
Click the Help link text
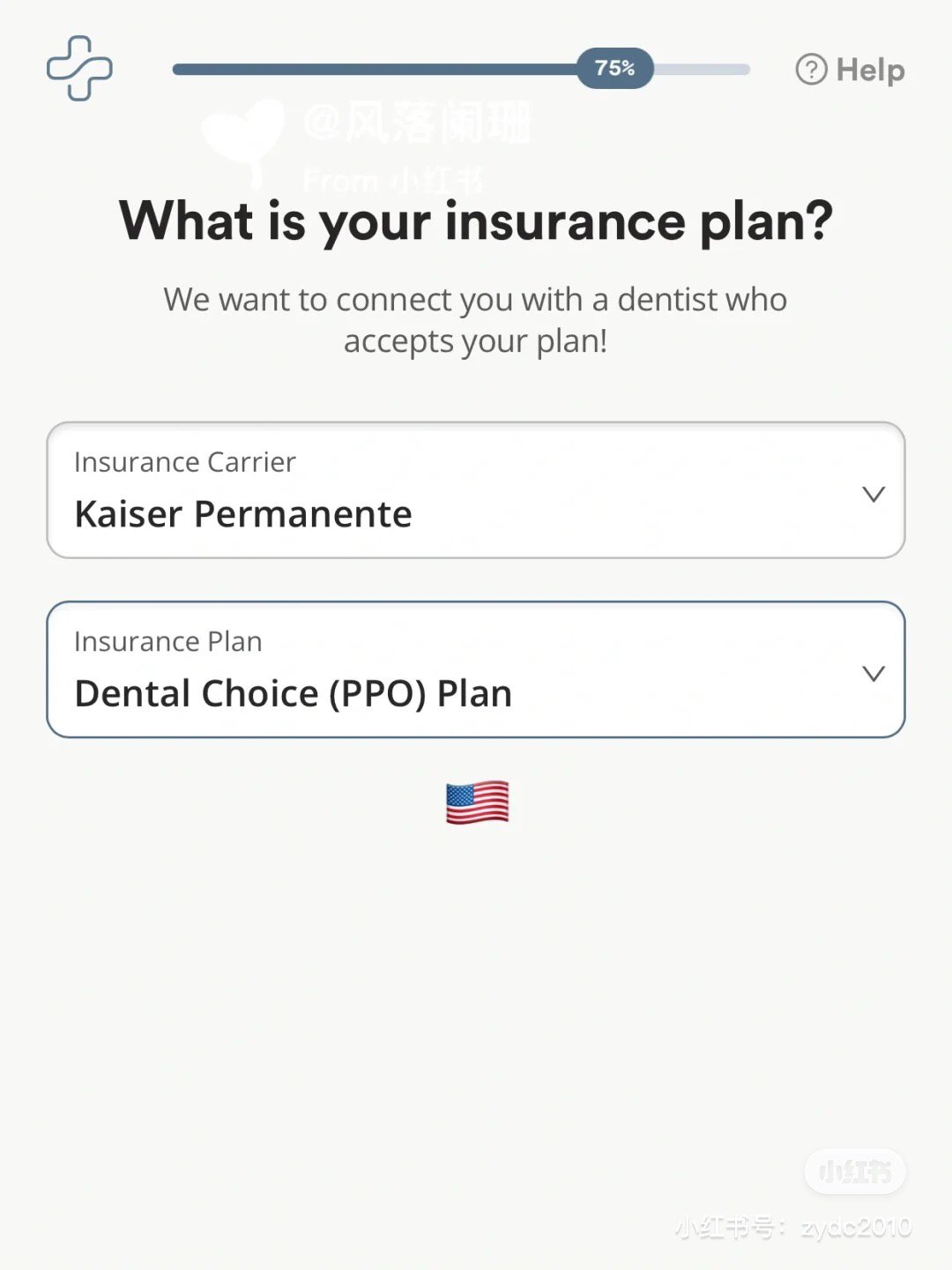[x=870, y=70]
